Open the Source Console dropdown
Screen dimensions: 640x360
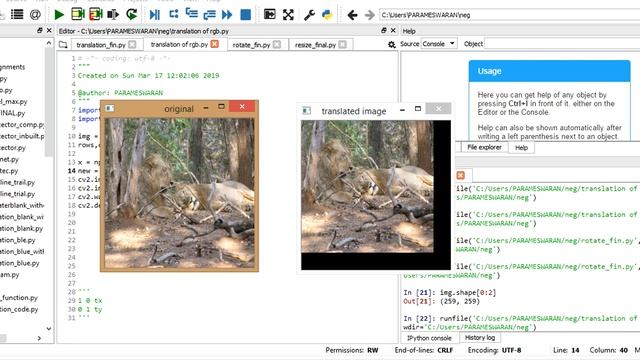[439, 44]
